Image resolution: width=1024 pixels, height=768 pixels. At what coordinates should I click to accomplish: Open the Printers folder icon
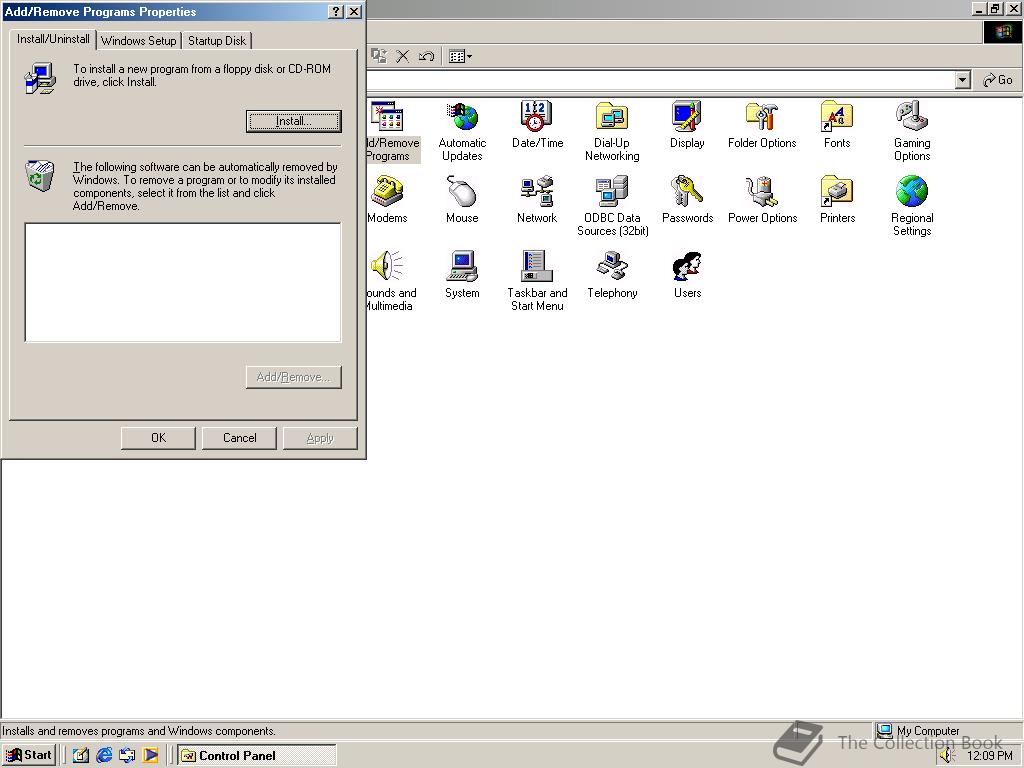tap(837, 200)
